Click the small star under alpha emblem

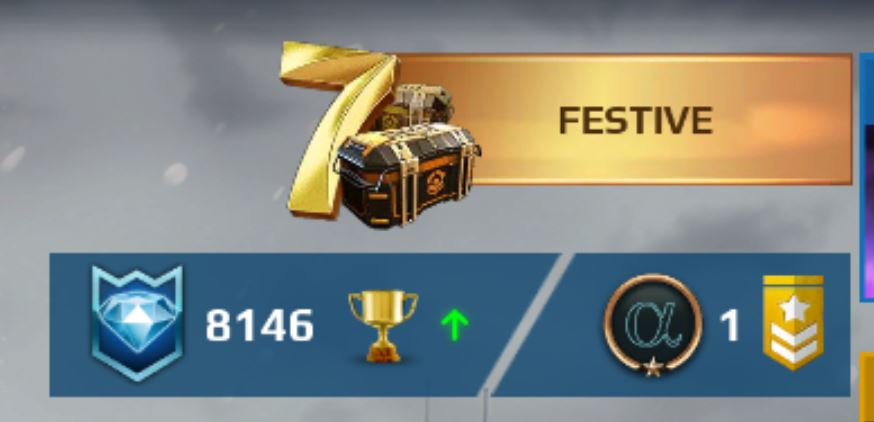(x=653, y=367)
